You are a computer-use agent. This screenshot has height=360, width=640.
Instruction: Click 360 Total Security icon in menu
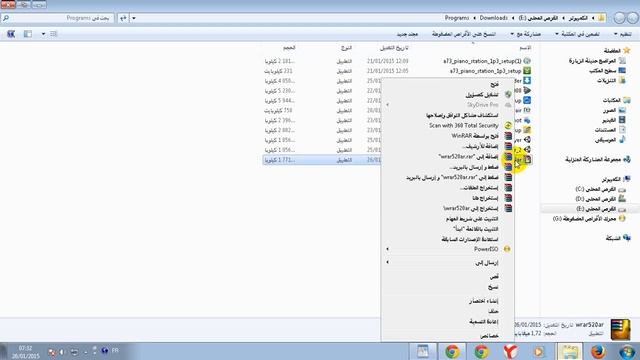pos(508,125)
